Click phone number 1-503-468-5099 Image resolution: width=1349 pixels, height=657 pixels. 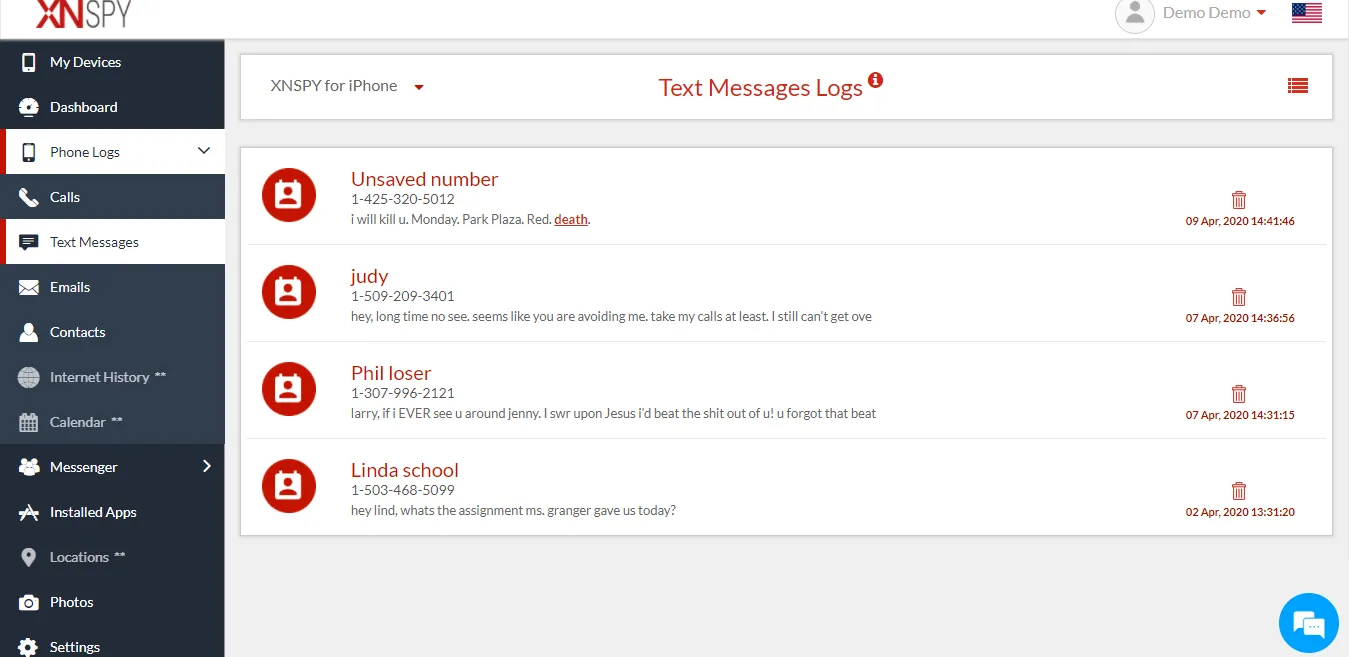(x=403, y=490)
